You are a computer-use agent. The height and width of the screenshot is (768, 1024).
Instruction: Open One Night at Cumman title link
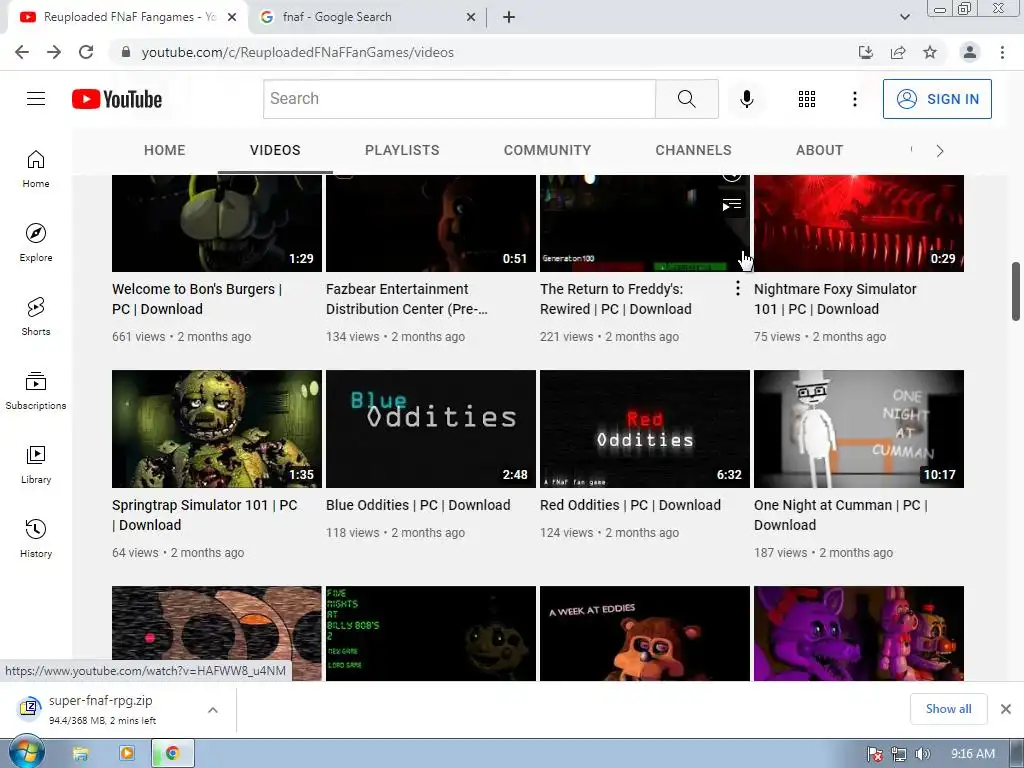(840, 515)
